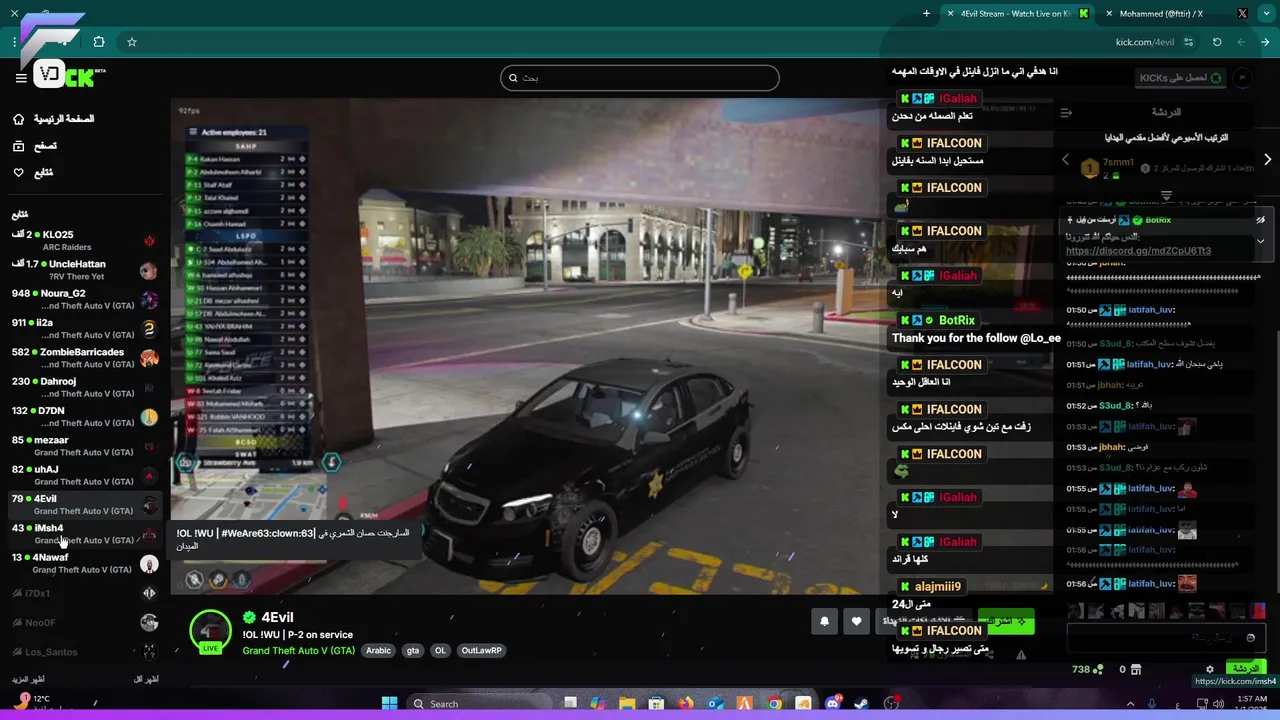Open the emoji picker in chat box

1250,637
